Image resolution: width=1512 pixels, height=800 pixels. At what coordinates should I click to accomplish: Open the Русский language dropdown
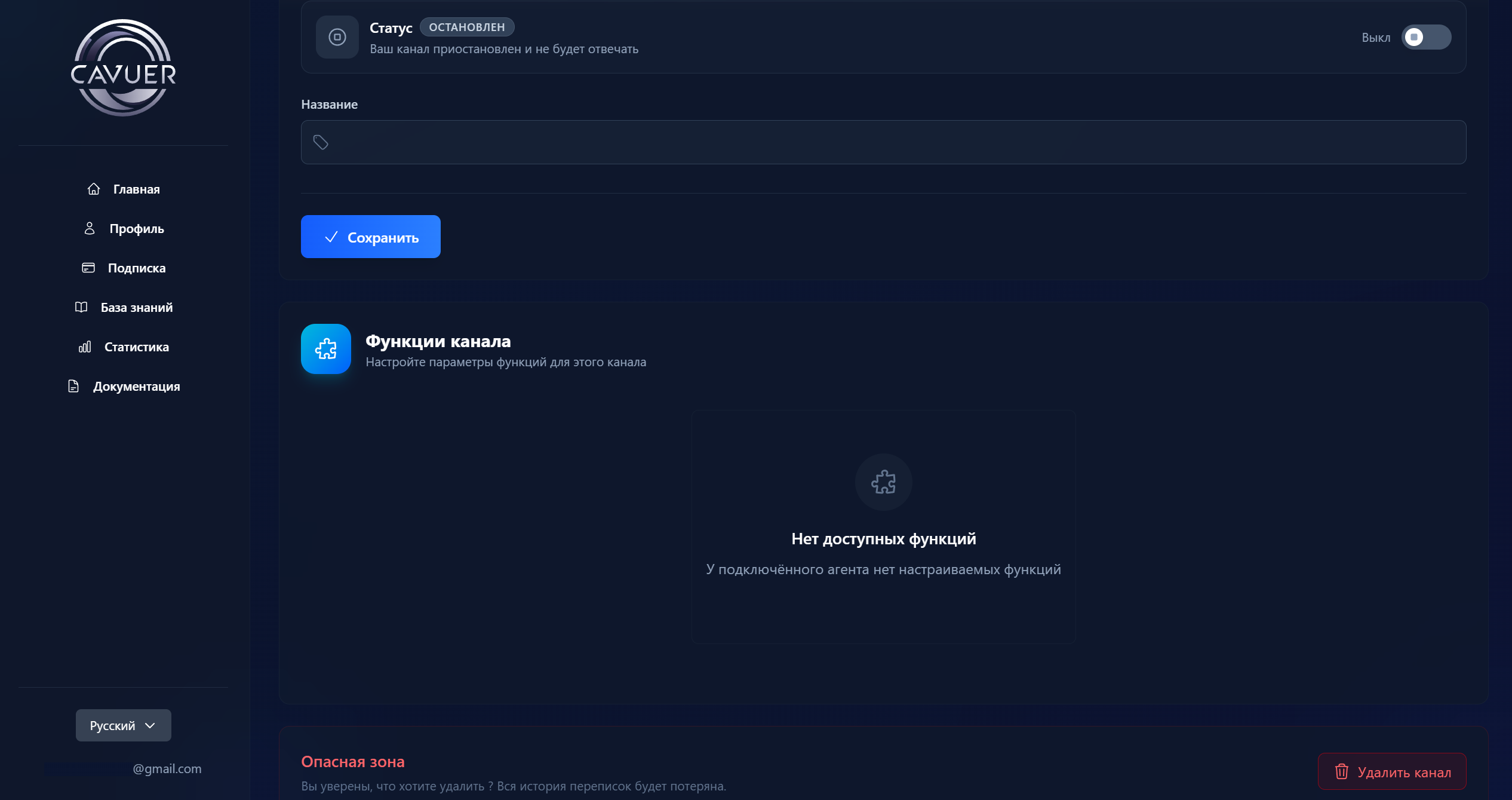point(124,725)
